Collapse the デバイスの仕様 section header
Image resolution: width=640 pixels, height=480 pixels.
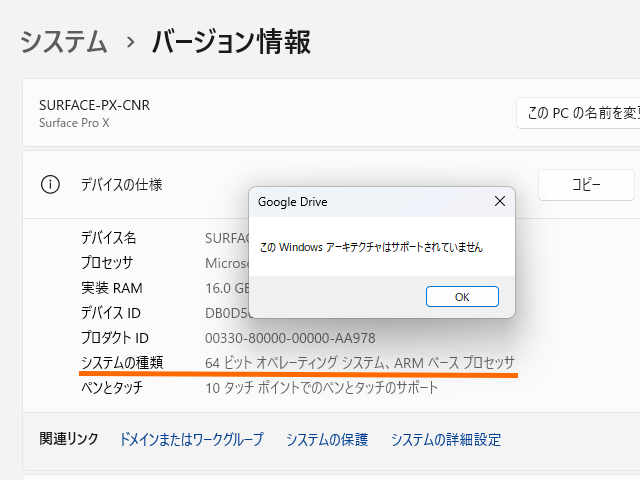coord(331,185)
